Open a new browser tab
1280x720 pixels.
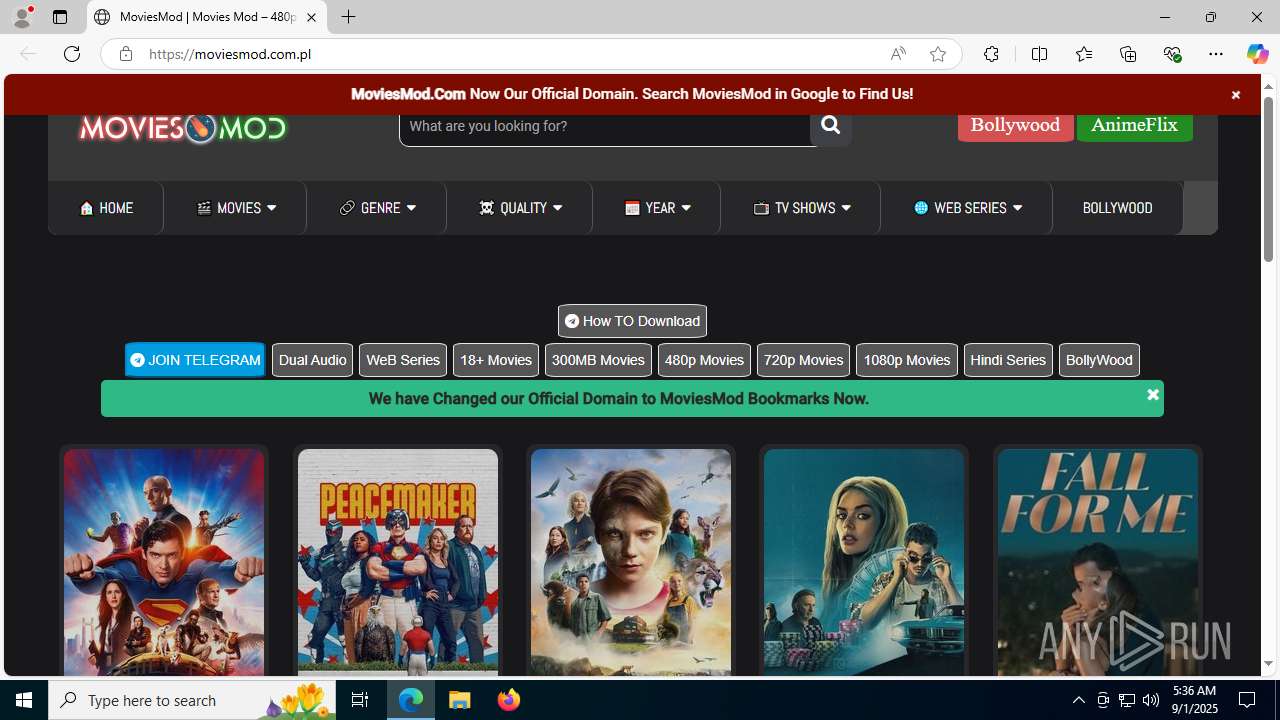tap(348, 17)
